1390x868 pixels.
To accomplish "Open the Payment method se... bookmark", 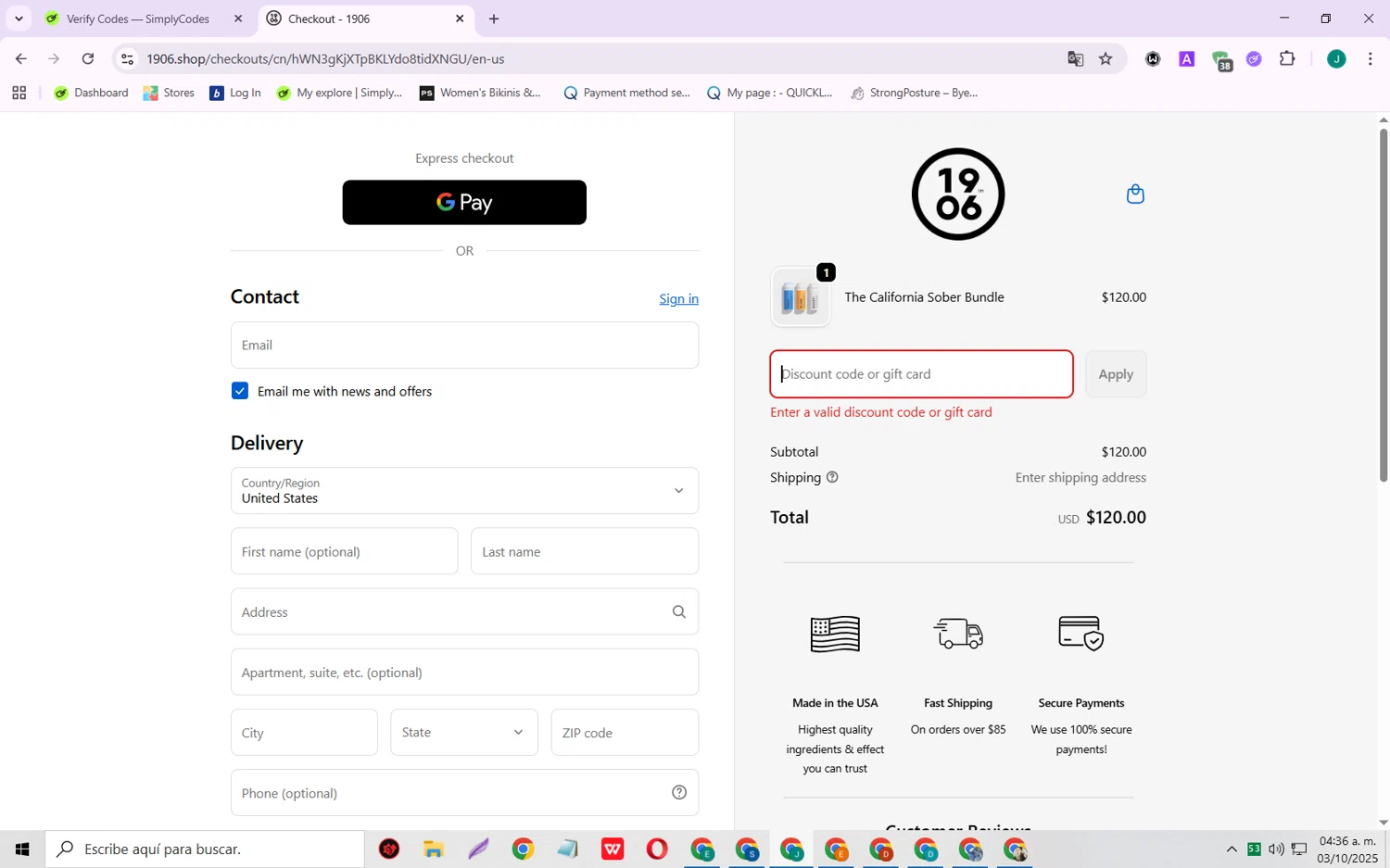I will click(x=626, y=93).
